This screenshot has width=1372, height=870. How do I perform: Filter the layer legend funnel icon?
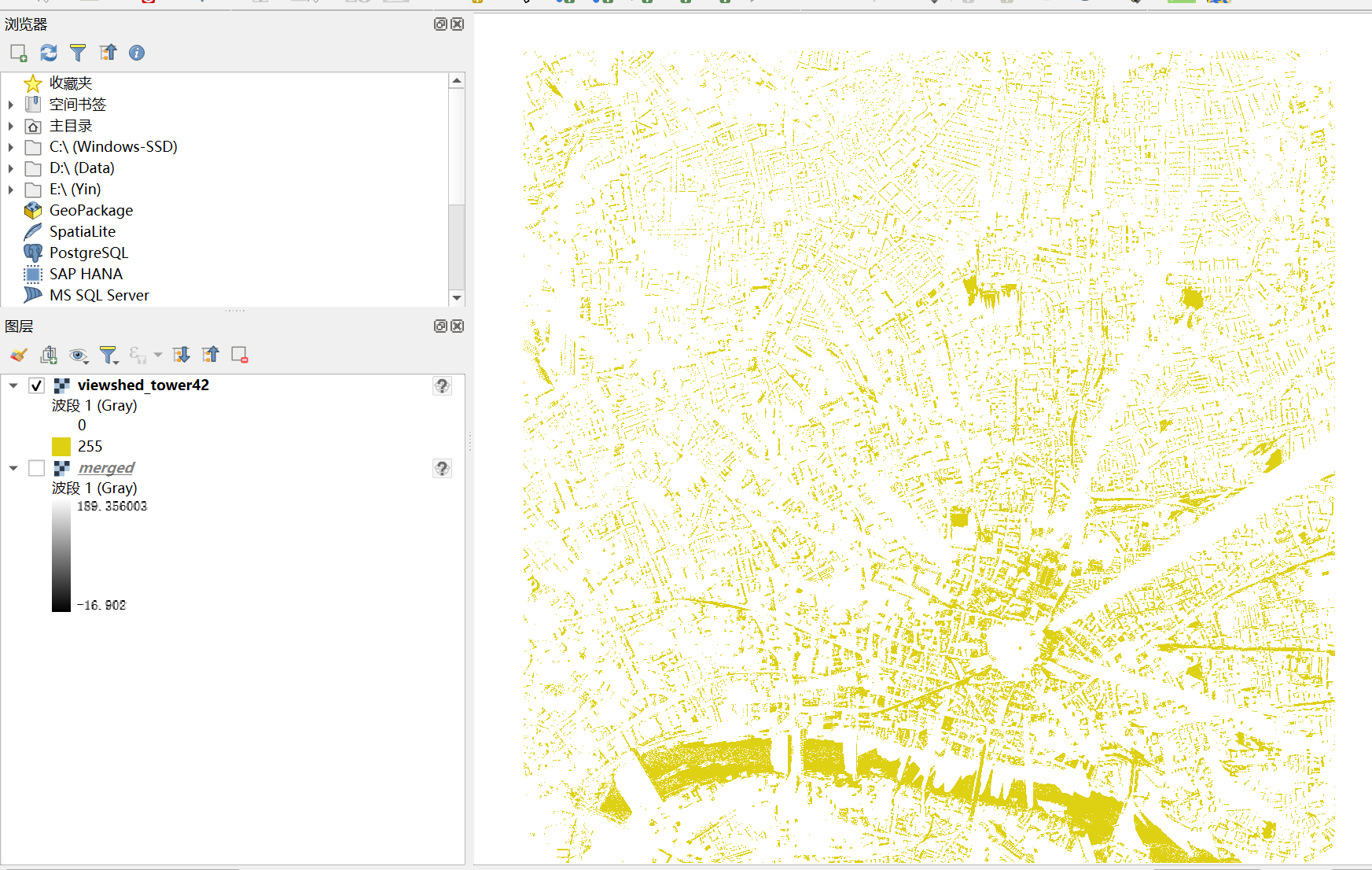pyautogui.click(x=109, y=356)
